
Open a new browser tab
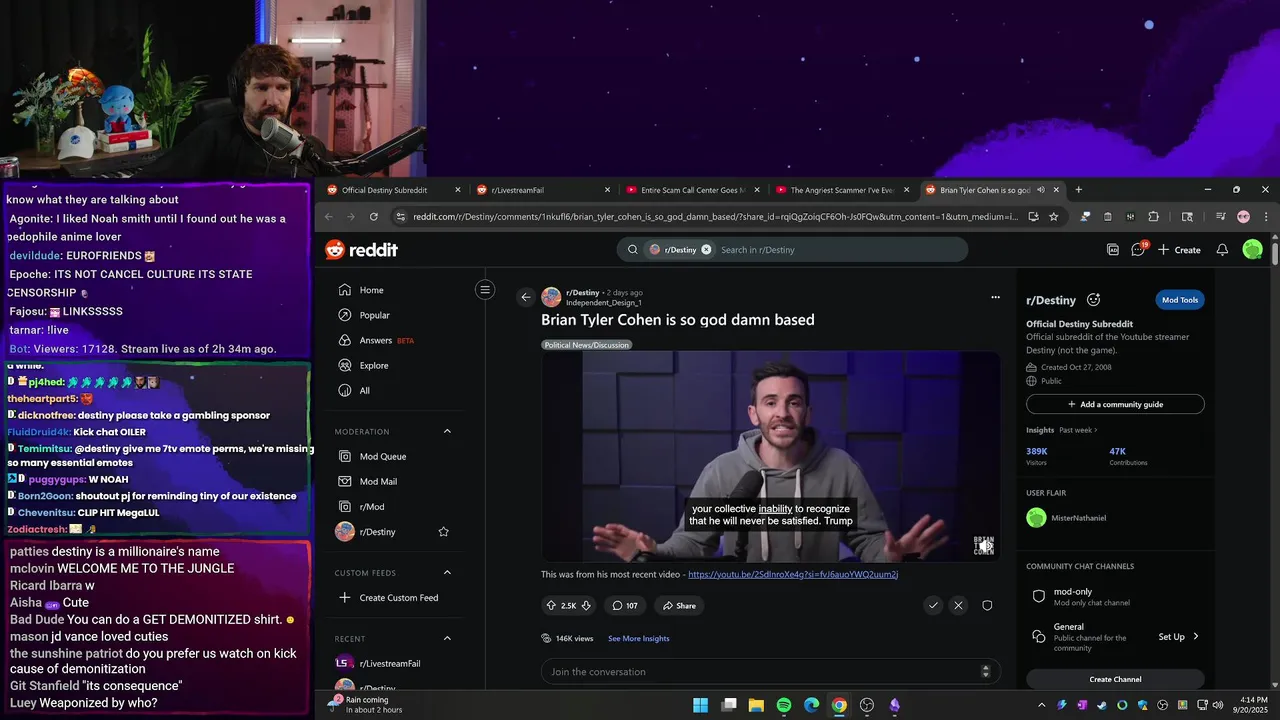pos(1078,190)
